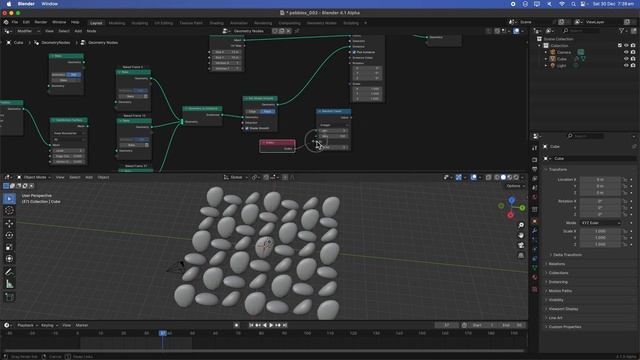Switch to the Layout workspace tab
This screenshot has width=640, height=360.
[96, 23]
